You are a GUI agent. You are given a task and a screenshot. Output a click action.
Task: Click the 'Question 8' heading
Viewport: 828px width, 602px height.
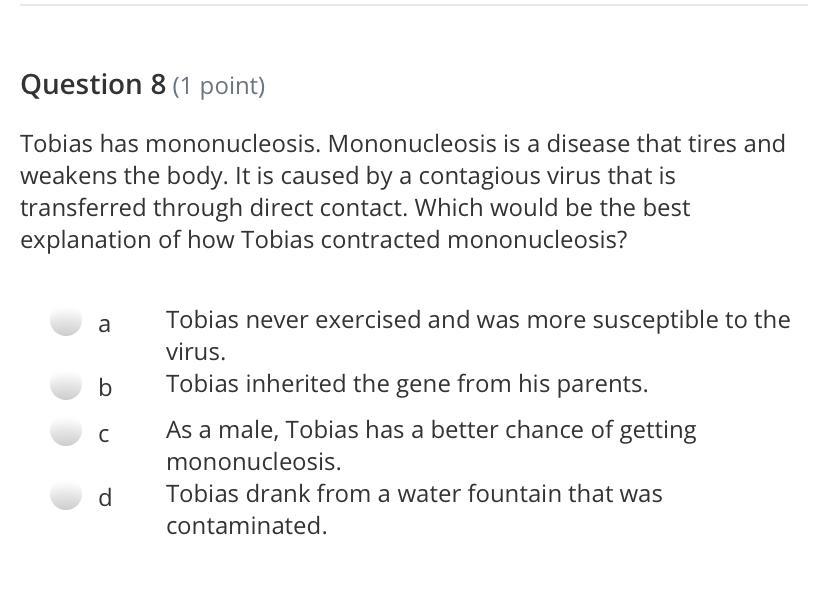[x=93, y=85]
